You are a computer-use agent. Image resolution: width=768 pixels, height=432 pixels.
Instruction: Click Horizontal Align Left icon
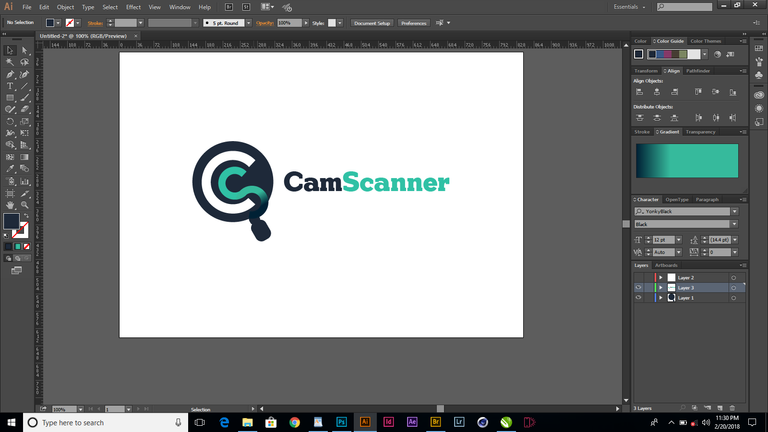(640, 92)
